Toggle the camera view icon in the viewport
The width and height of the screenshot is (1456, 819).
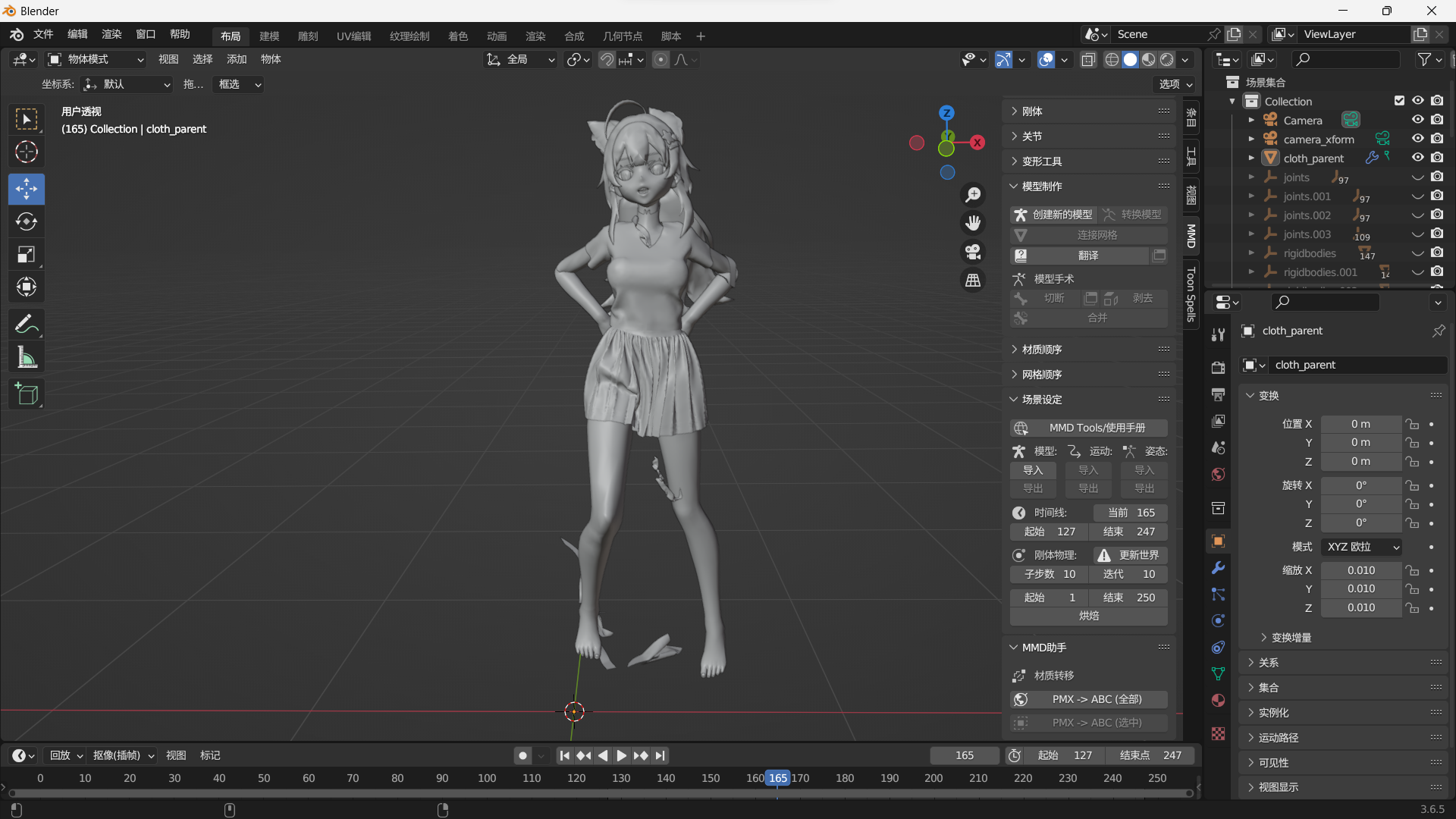pos(973,252)
